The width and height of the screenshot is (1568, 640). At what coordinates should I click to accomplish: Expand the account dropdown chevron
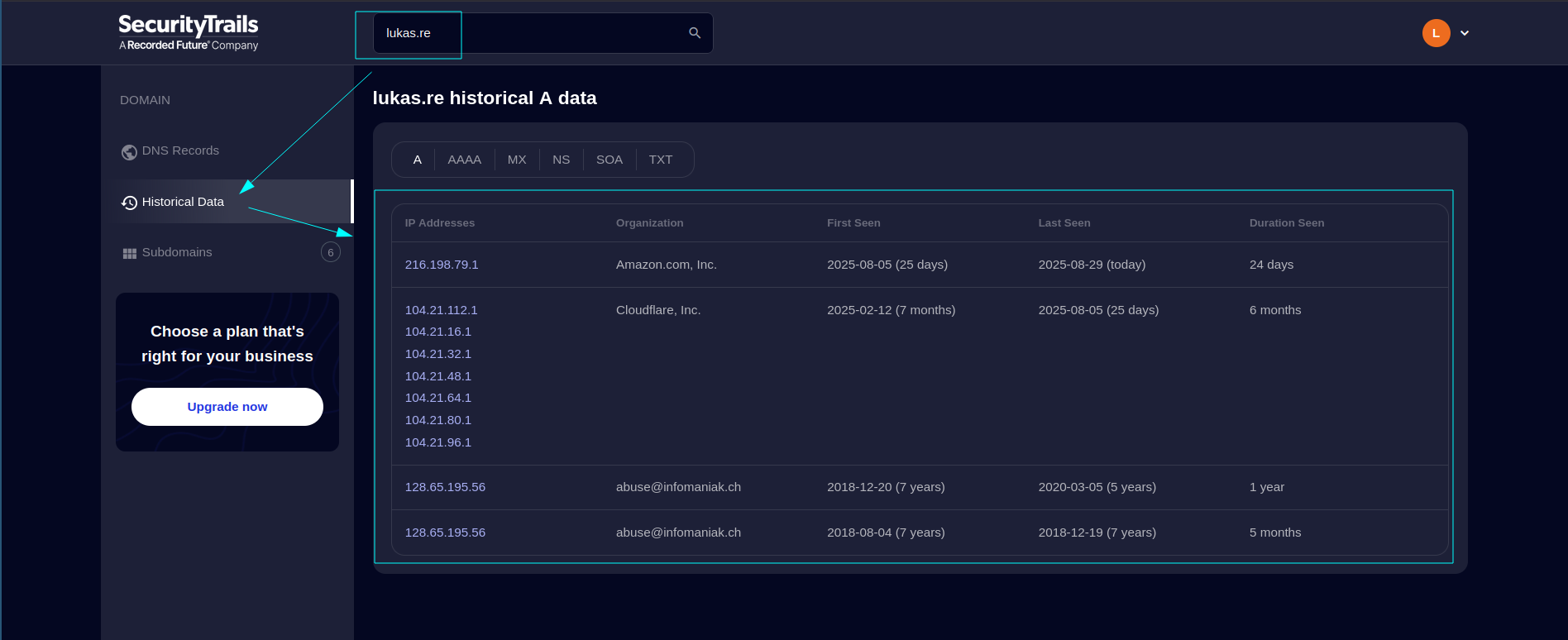coord(1465,33)
